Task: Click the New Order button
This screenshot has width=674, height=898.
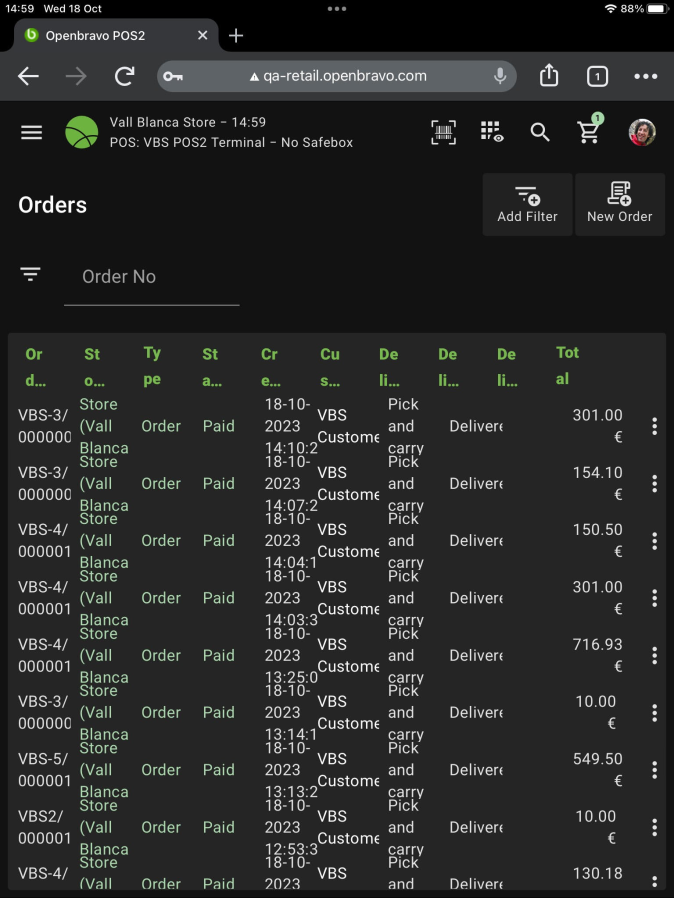Action: pyautogui.click(x=620, y=204)
